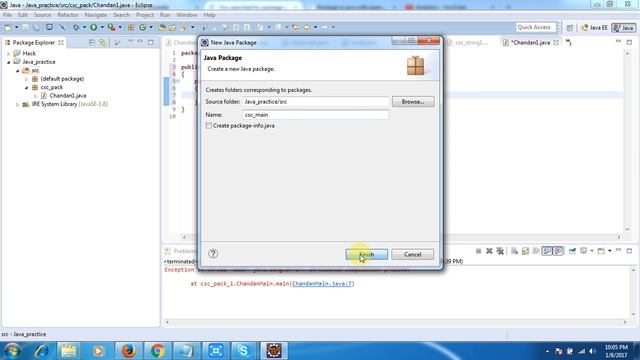Click the New Java Class green icon
640x360 pixels.
(142, 27)
